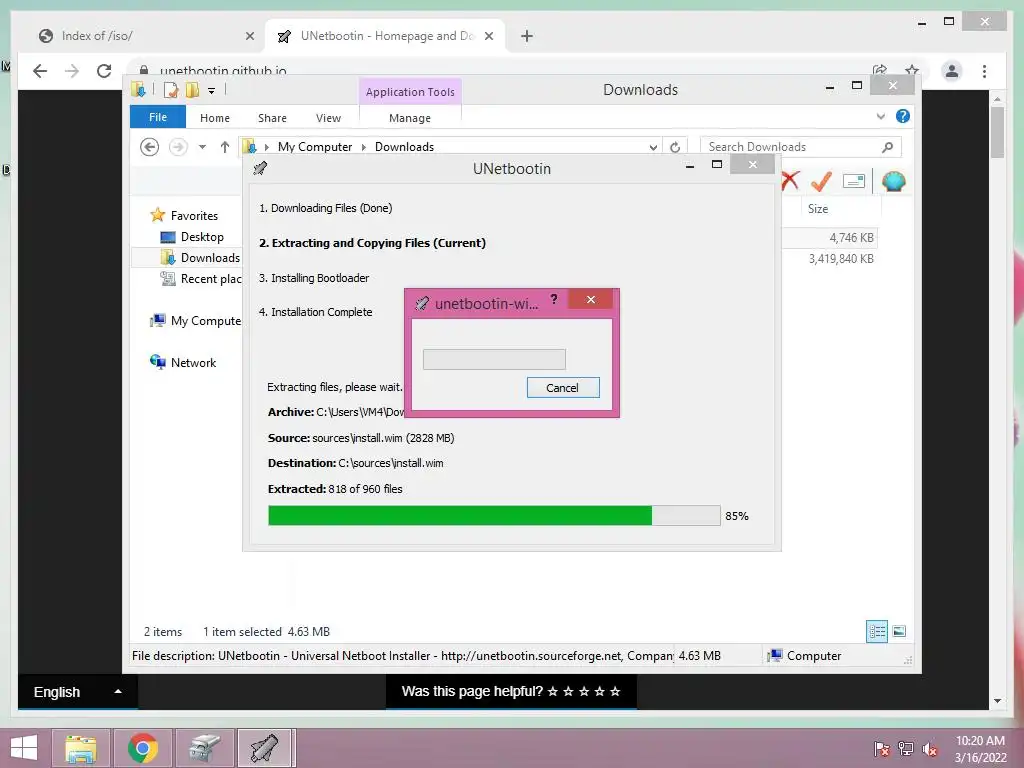Switch to details view icon in explorer
Image resolution: width=1024 pixels, height=768 pixels.
pos(876,631)
